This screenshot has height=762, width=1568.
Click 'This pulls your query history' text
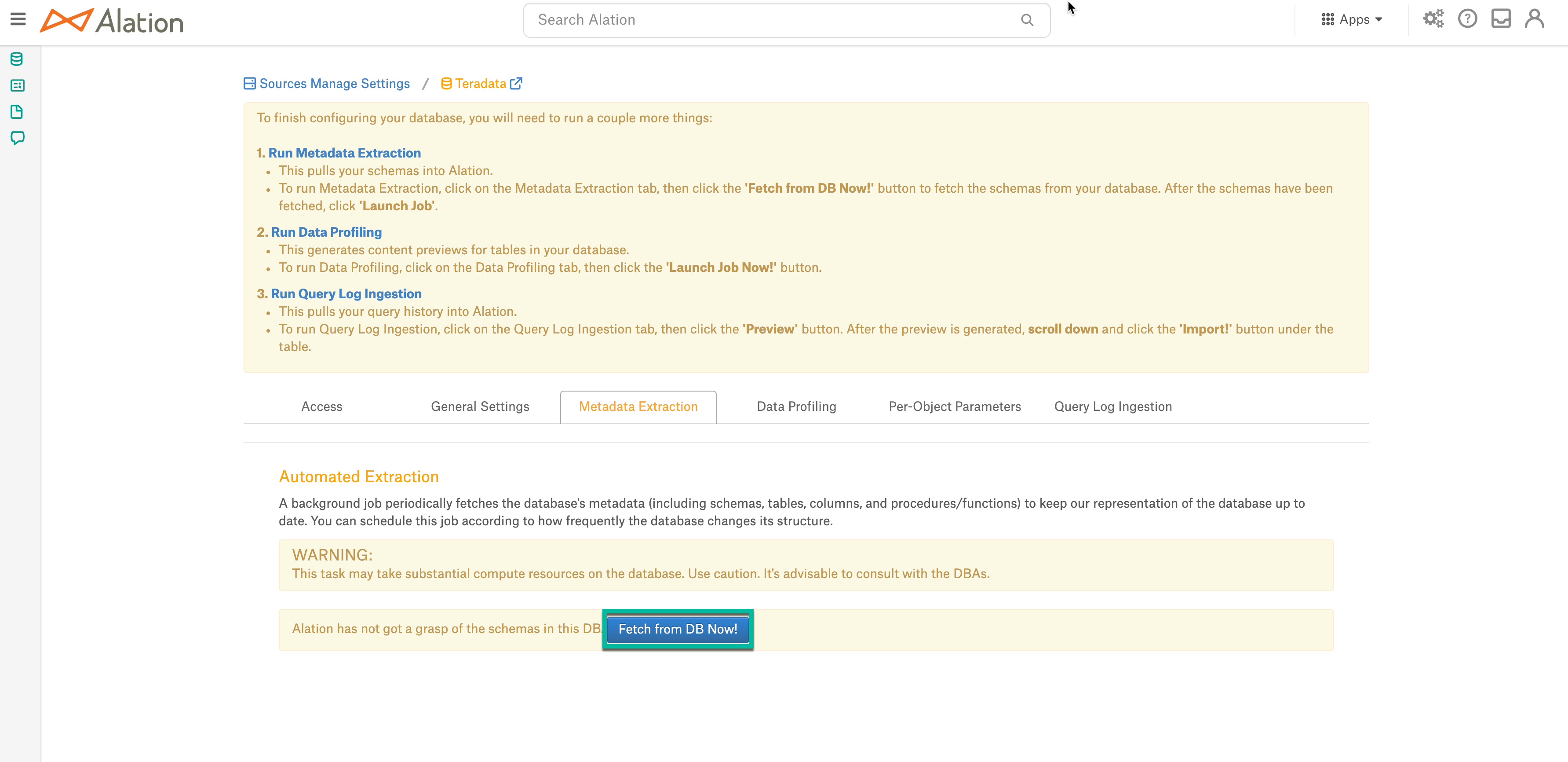[397, 311]
